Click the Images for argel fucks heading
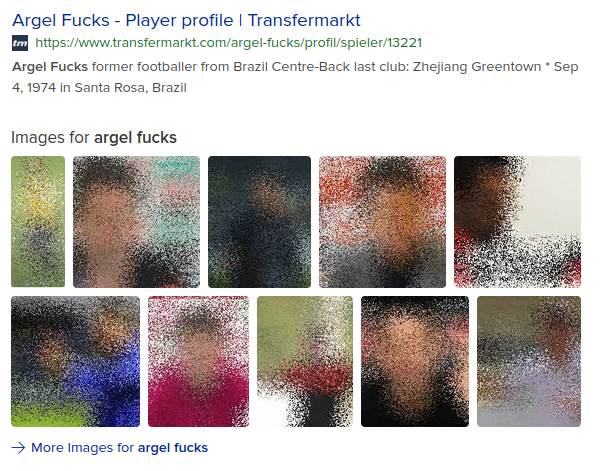The image size is (600, 471). pyautogui.click(x=94, y=137)
